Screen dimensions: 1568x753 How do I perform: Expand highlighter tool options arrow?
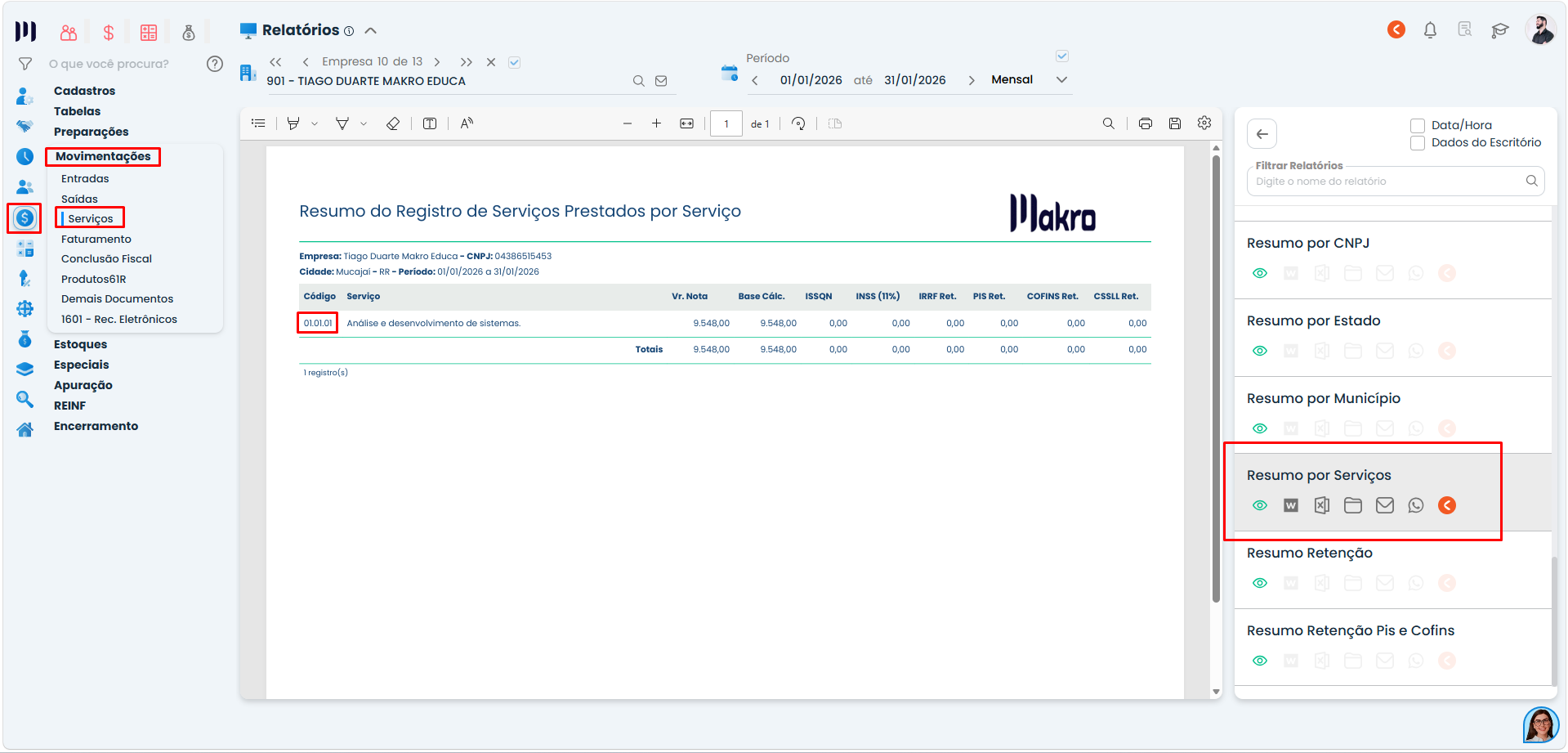315,124
